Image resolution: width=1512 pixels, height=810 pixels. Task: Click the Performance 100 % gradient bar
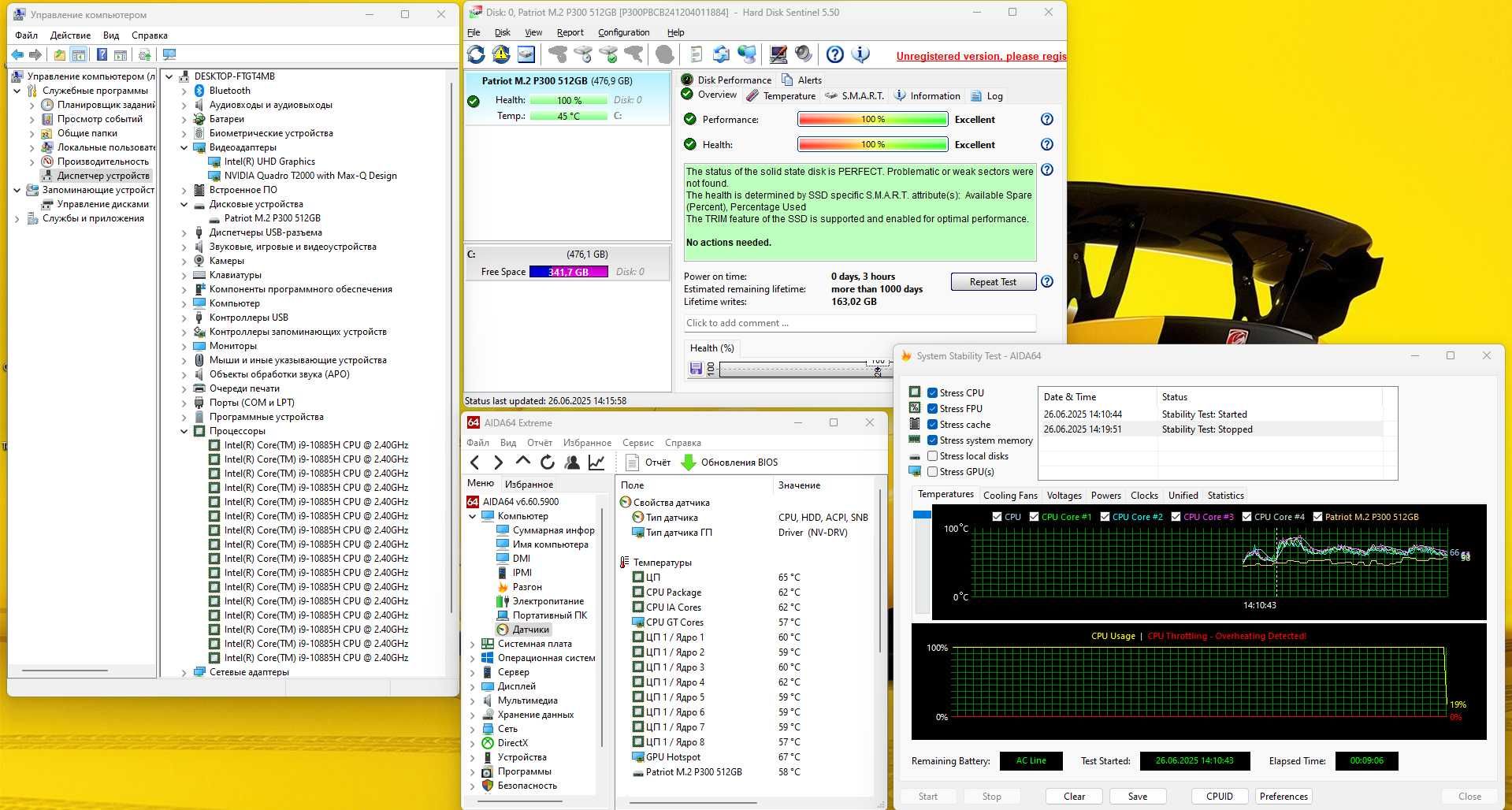872,119
